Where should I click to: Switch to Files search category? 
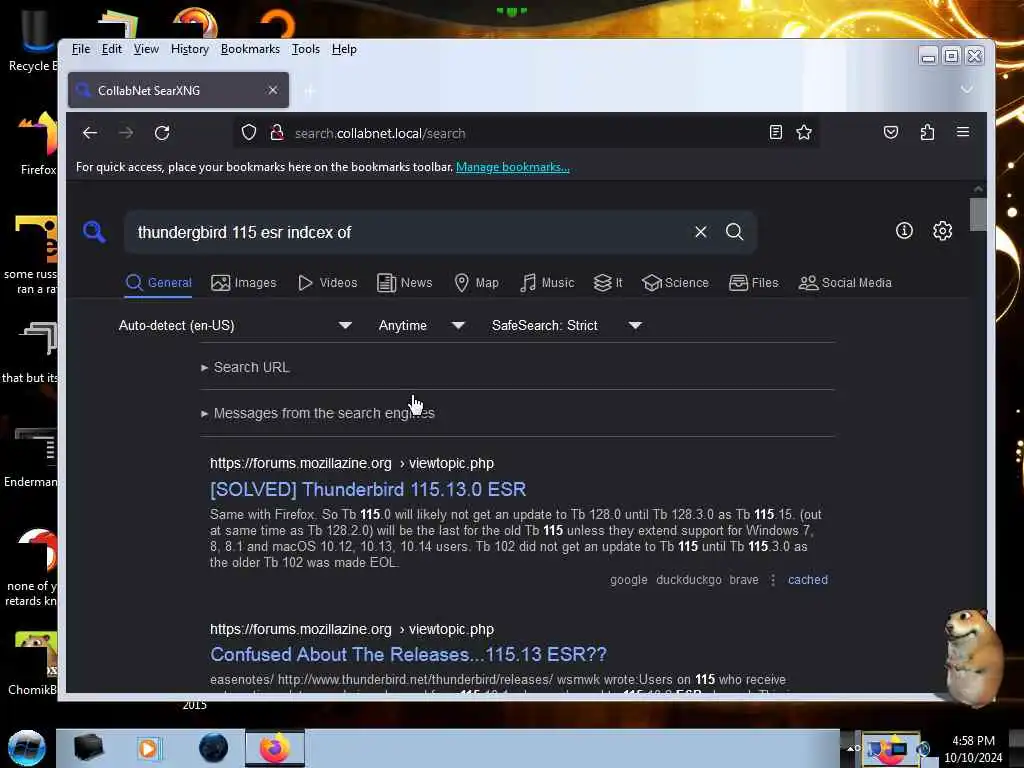(x=754, y=283)
